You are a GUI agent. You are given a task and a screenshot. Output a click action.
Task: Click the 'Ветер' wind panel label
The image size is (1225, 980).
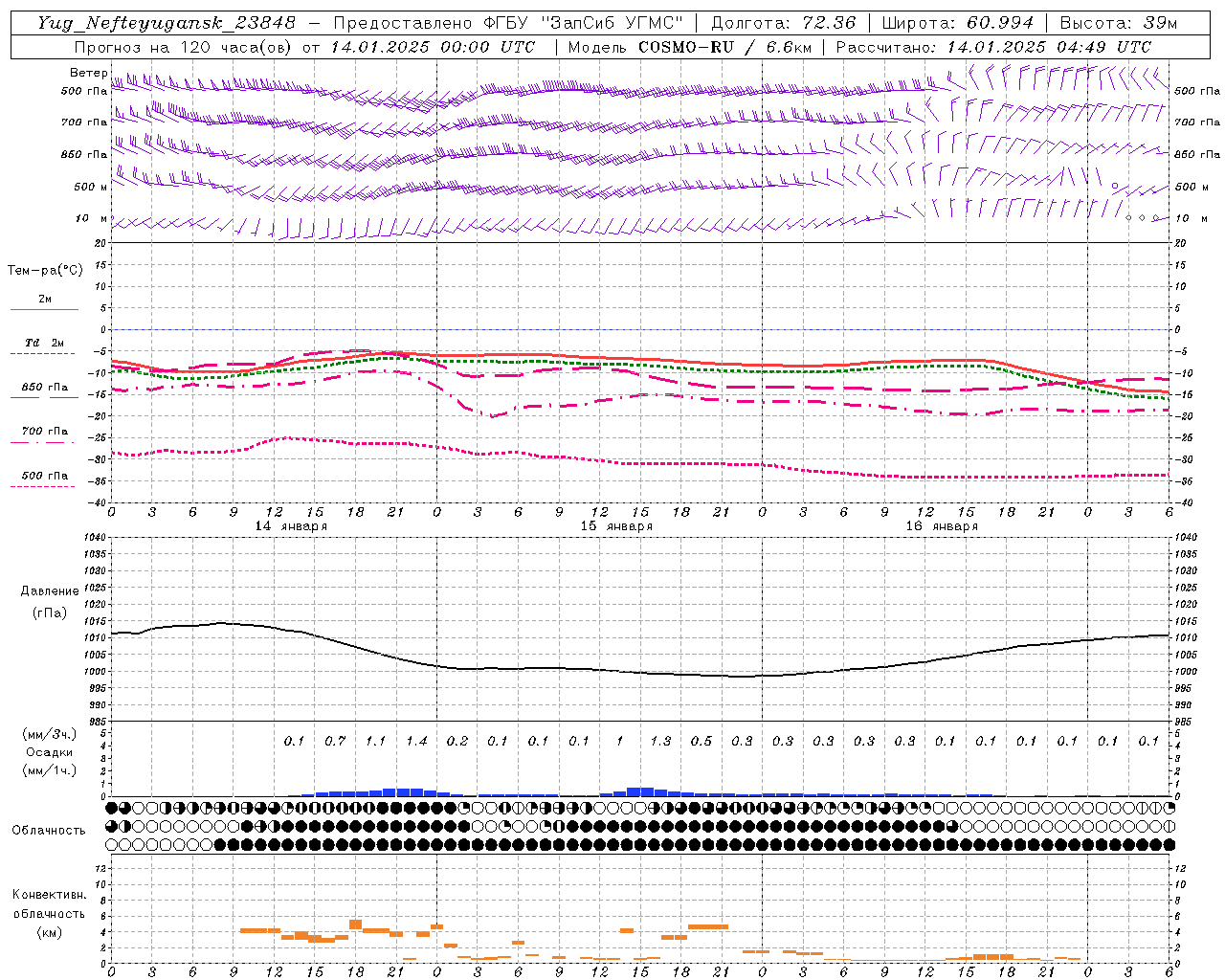88,73
